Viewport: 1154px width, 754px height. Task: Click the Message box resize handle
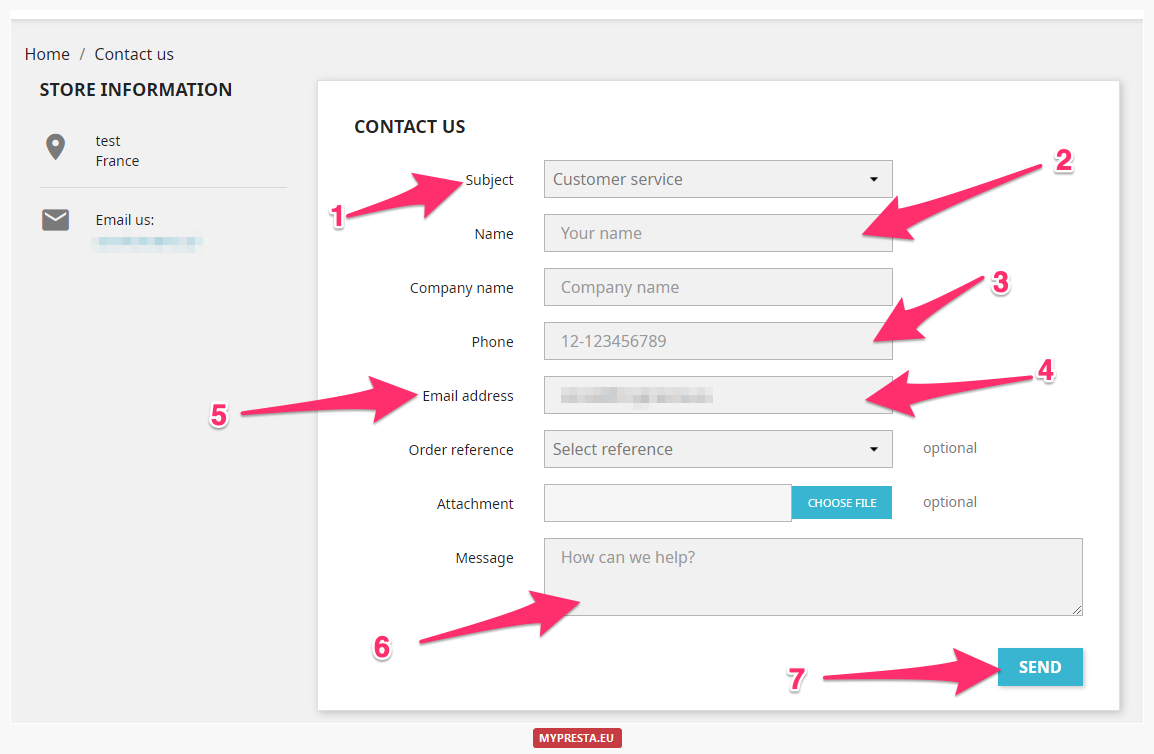[1078, 611]
